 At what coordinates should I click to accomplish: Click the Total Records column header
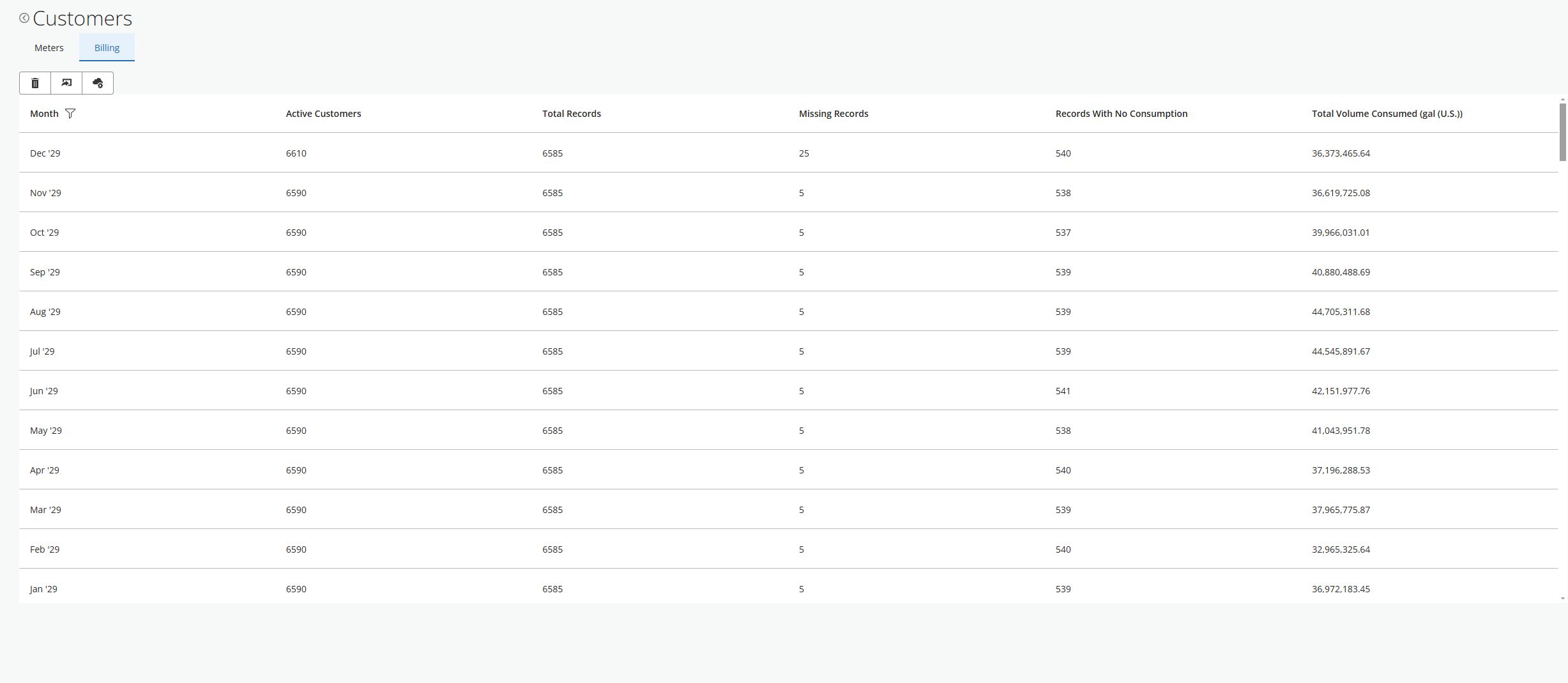(x=572, y=114)
